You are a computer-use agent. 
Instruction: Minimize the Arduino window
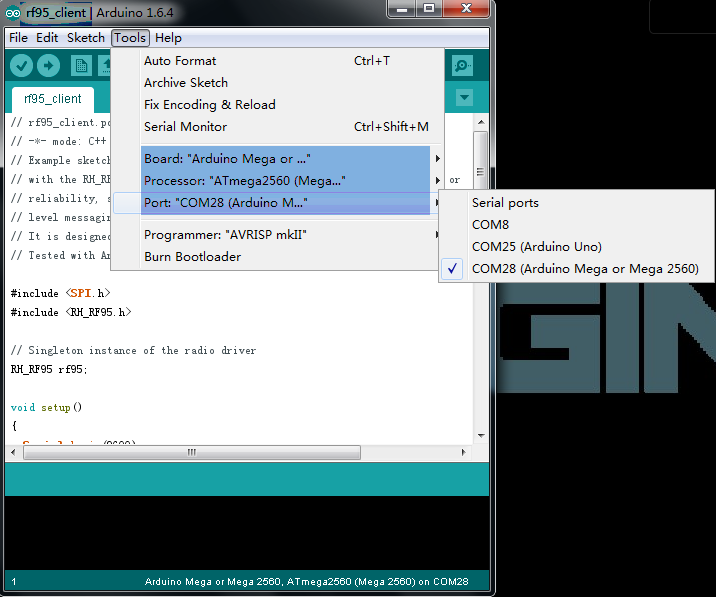coord(402,9)
